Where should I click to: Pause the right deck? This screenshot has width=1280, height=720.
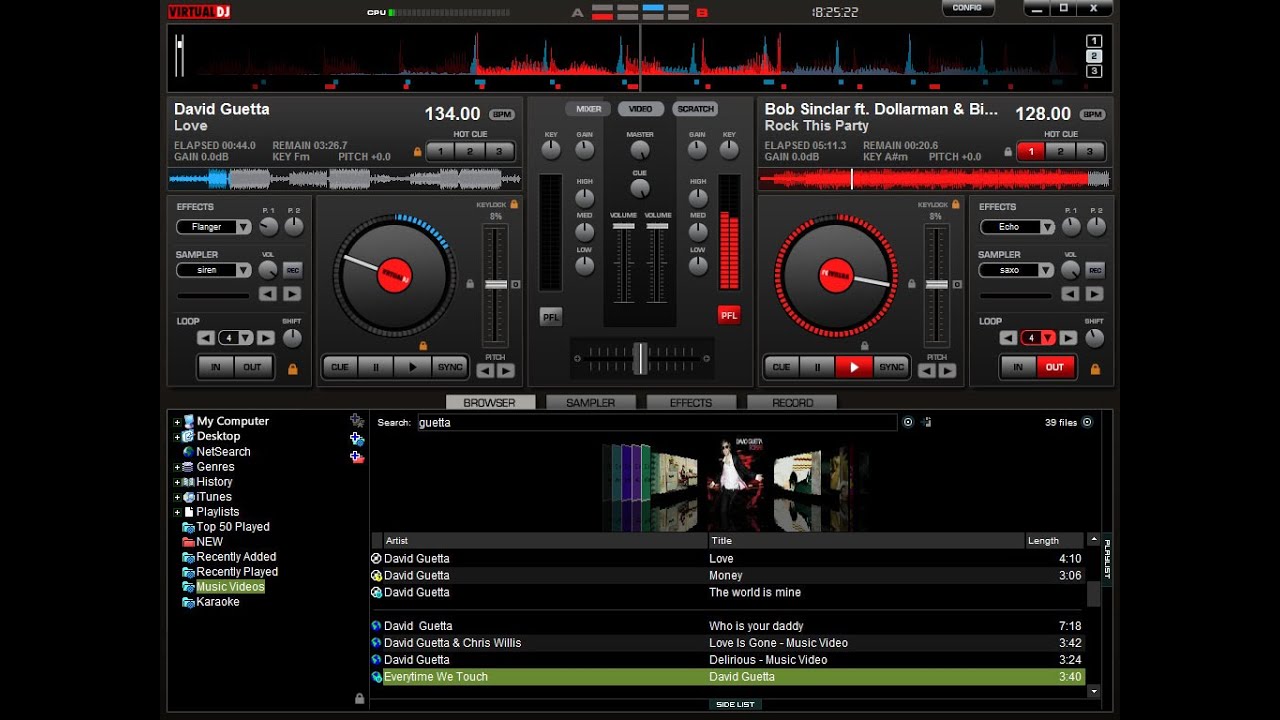coord(817,367)
